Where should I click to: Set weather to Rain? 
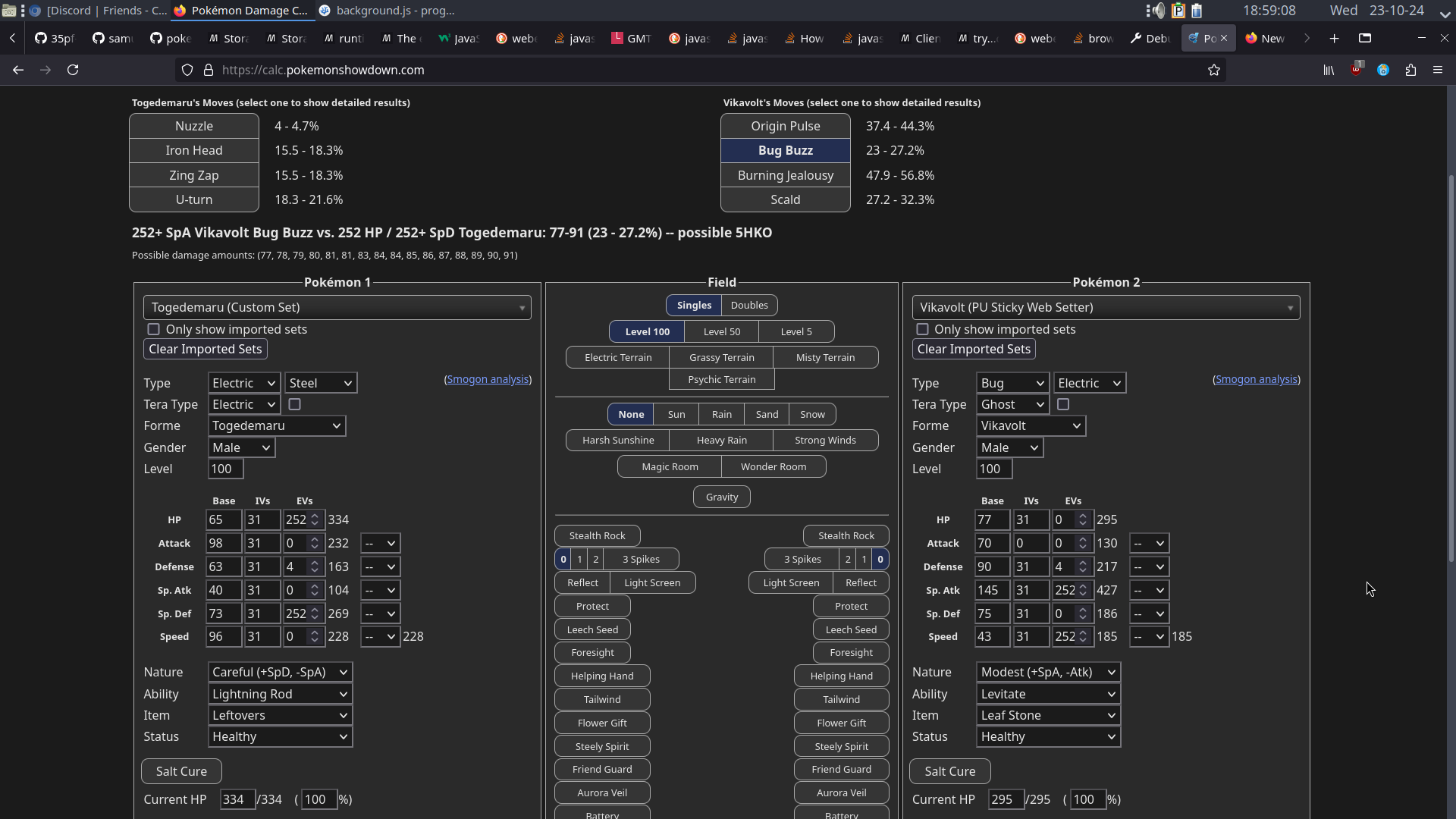point(722,414)
